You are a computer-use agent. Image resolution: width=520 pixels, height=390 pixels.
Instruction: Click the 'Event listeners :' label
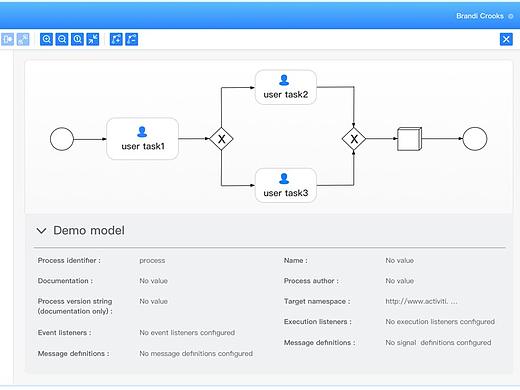coord(64,333)
